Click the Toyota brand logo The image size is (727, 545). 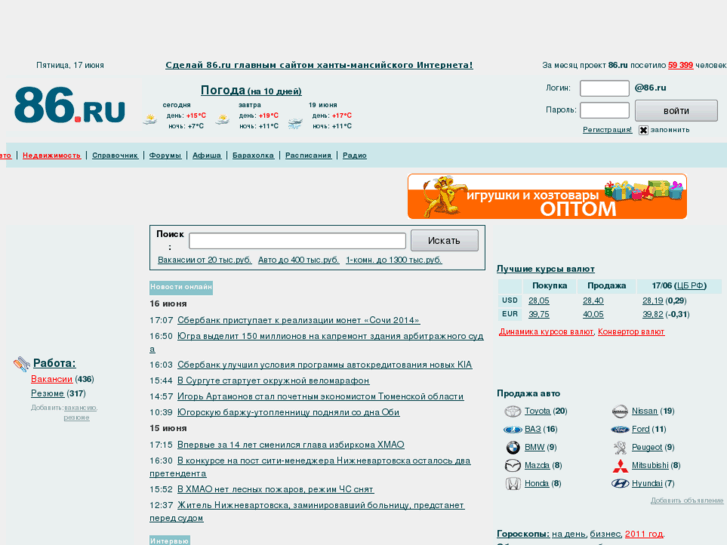513,411
